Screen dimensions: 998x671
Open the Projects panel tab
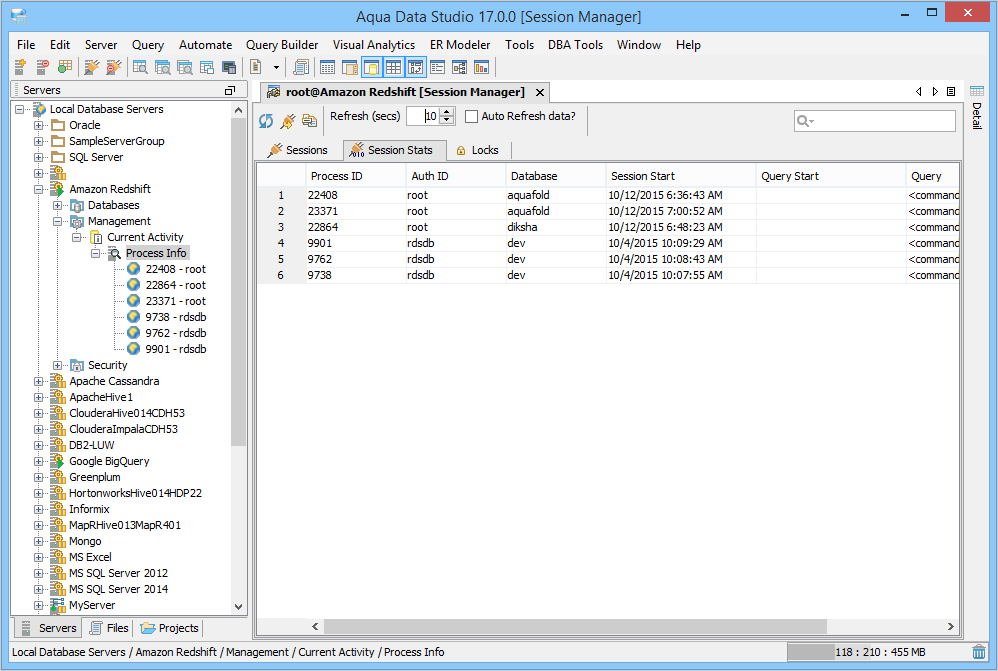point(169,628)
